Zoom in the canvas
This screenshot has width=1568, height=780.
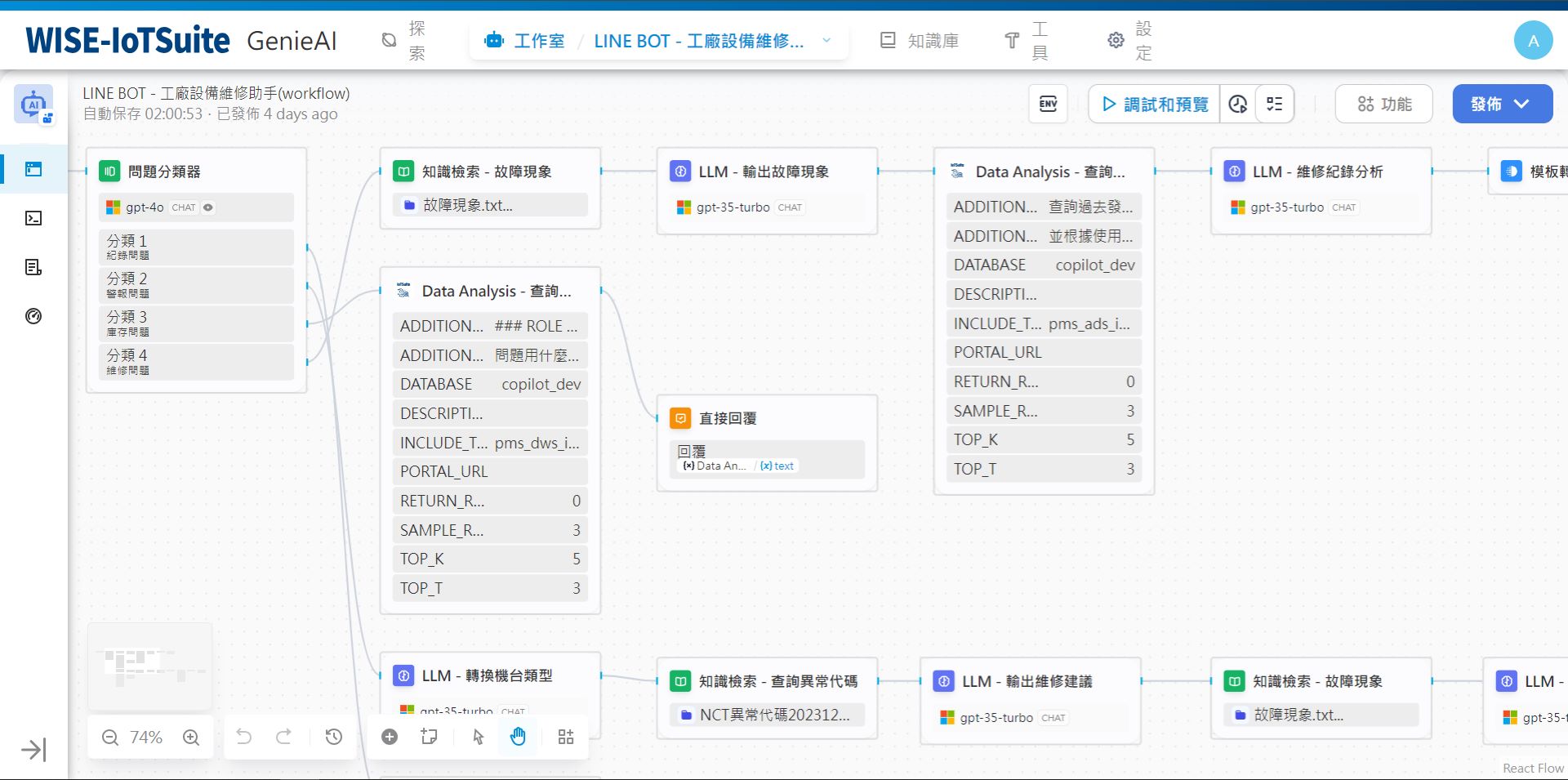(x=191, y=738)
